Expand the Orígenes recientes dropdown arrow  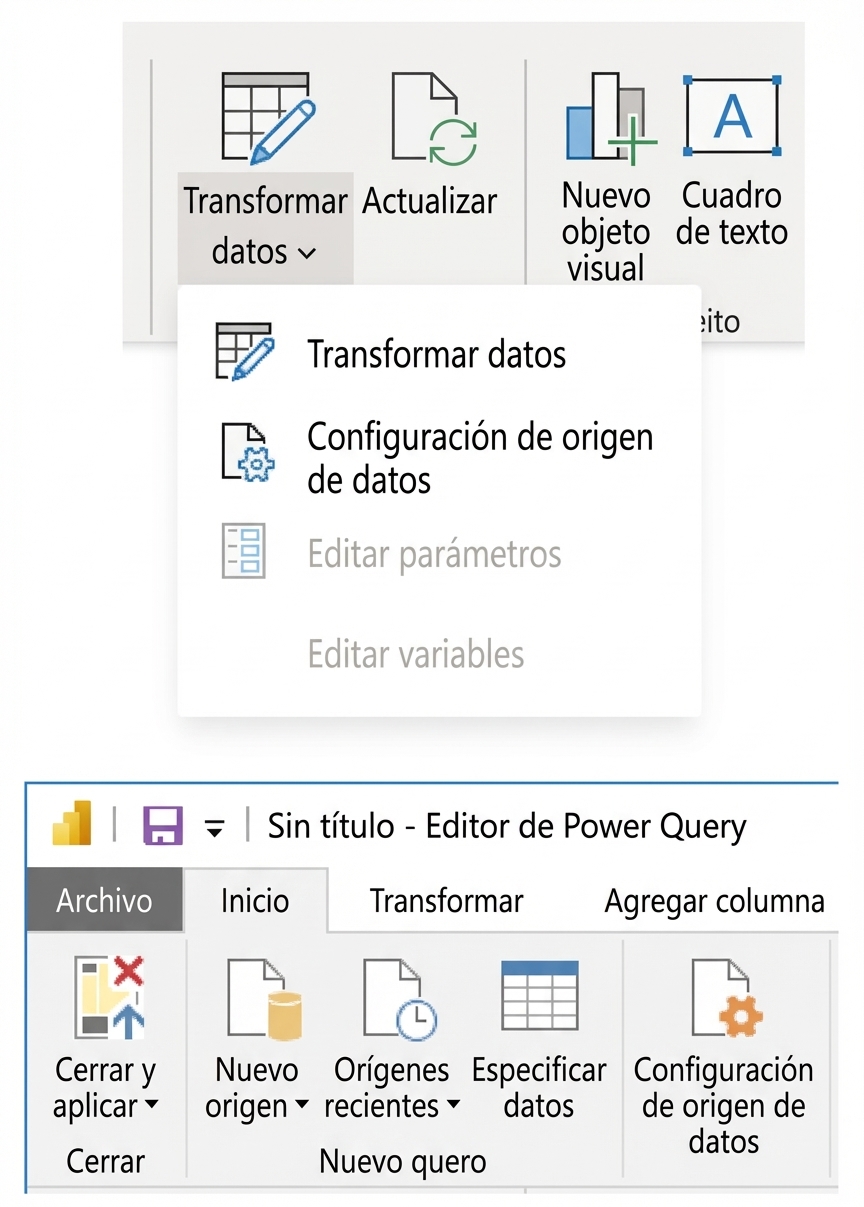452,1106
